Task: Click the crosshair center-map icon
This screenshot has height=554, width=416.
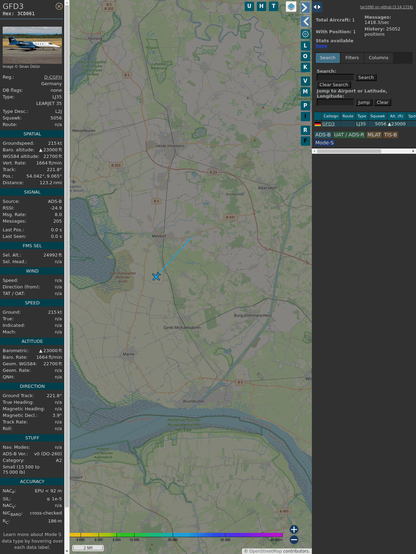Action: pyautogui.click(x=305, y=34)
